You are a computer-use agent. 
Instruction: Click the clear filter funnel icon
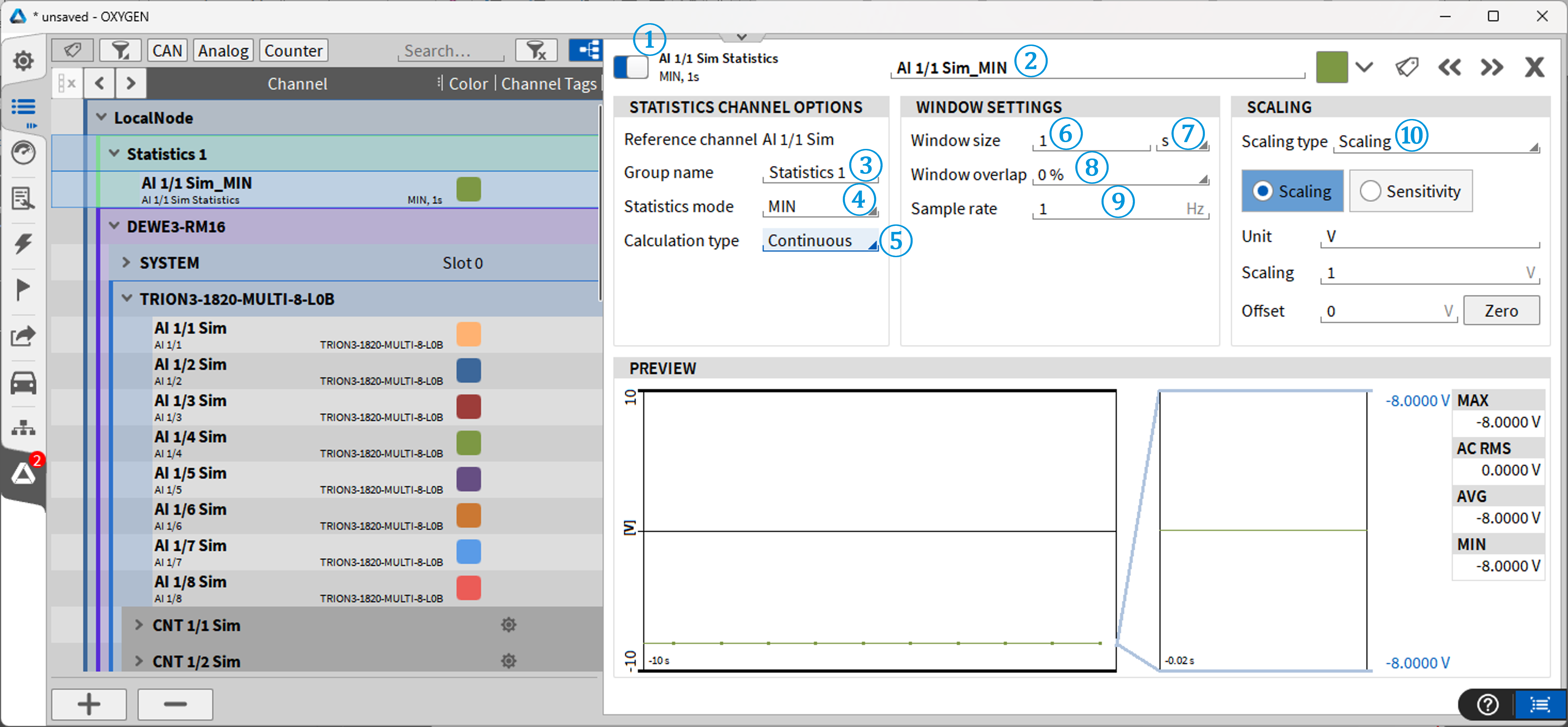tap(536, 51)
